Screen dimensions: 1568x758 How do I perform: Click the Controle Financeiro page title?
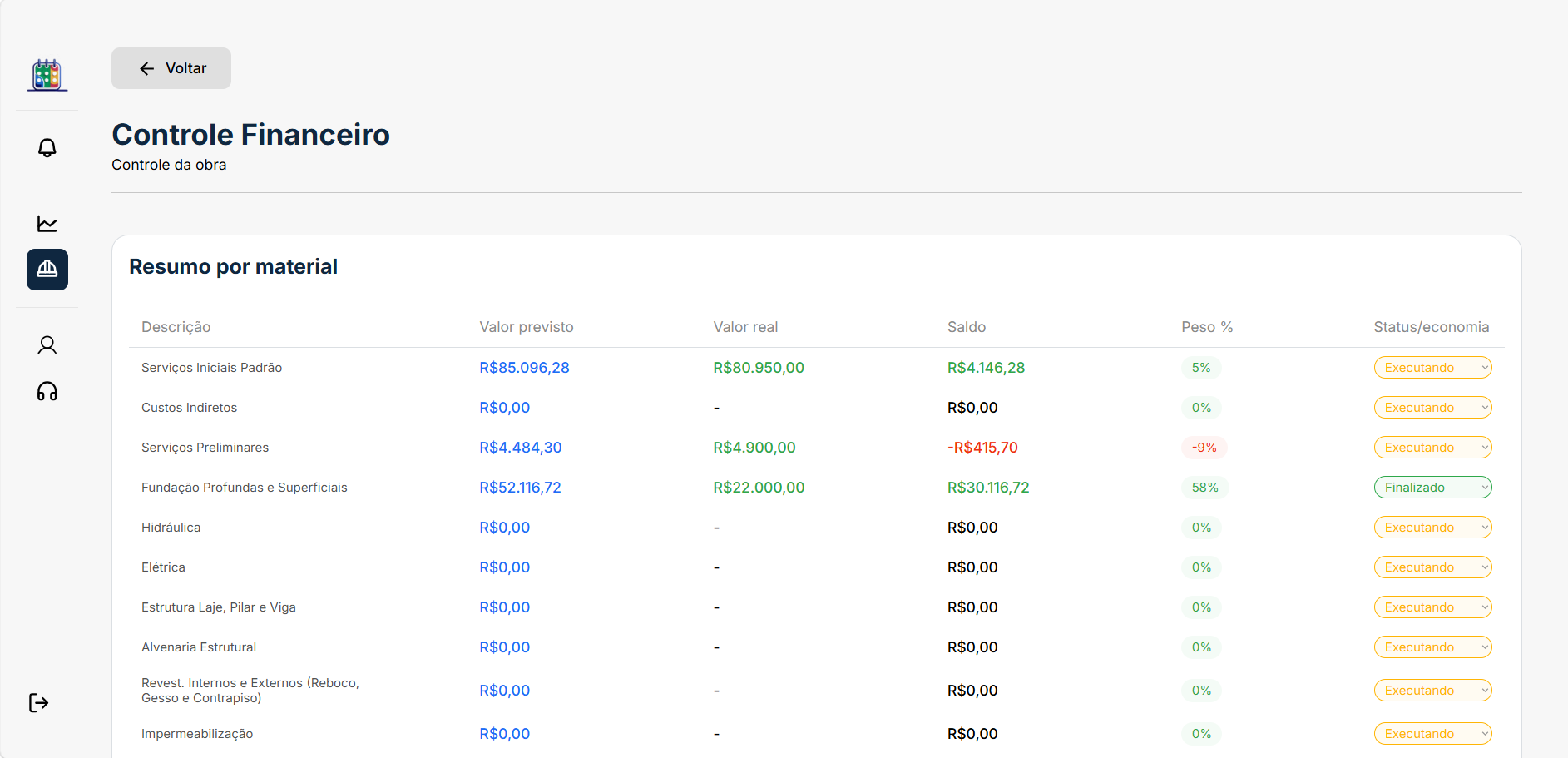[x=250, y=135]
